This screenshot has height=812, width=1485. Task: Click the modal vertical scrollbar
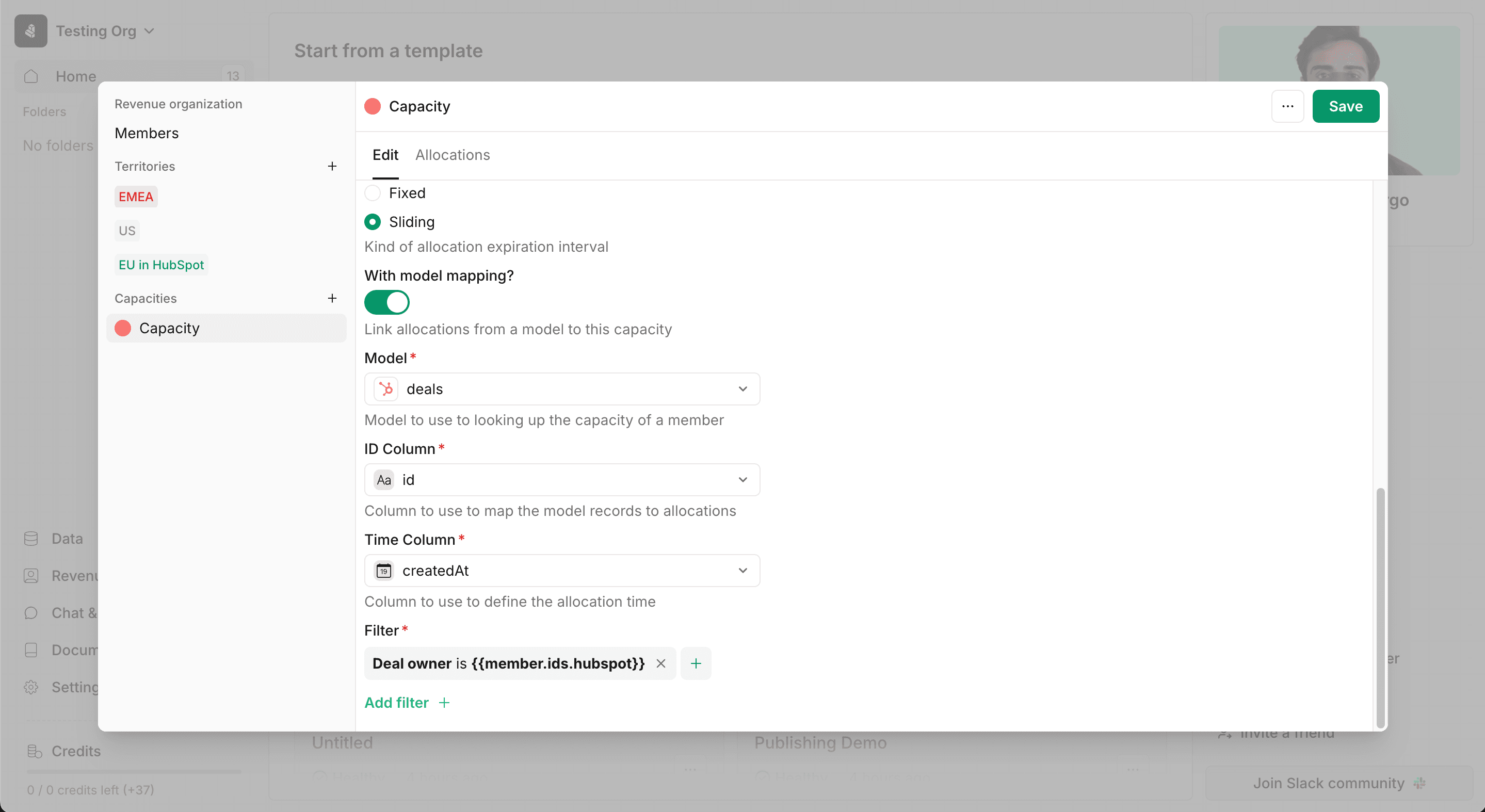pyautogui.click(x=1380, y=608)
